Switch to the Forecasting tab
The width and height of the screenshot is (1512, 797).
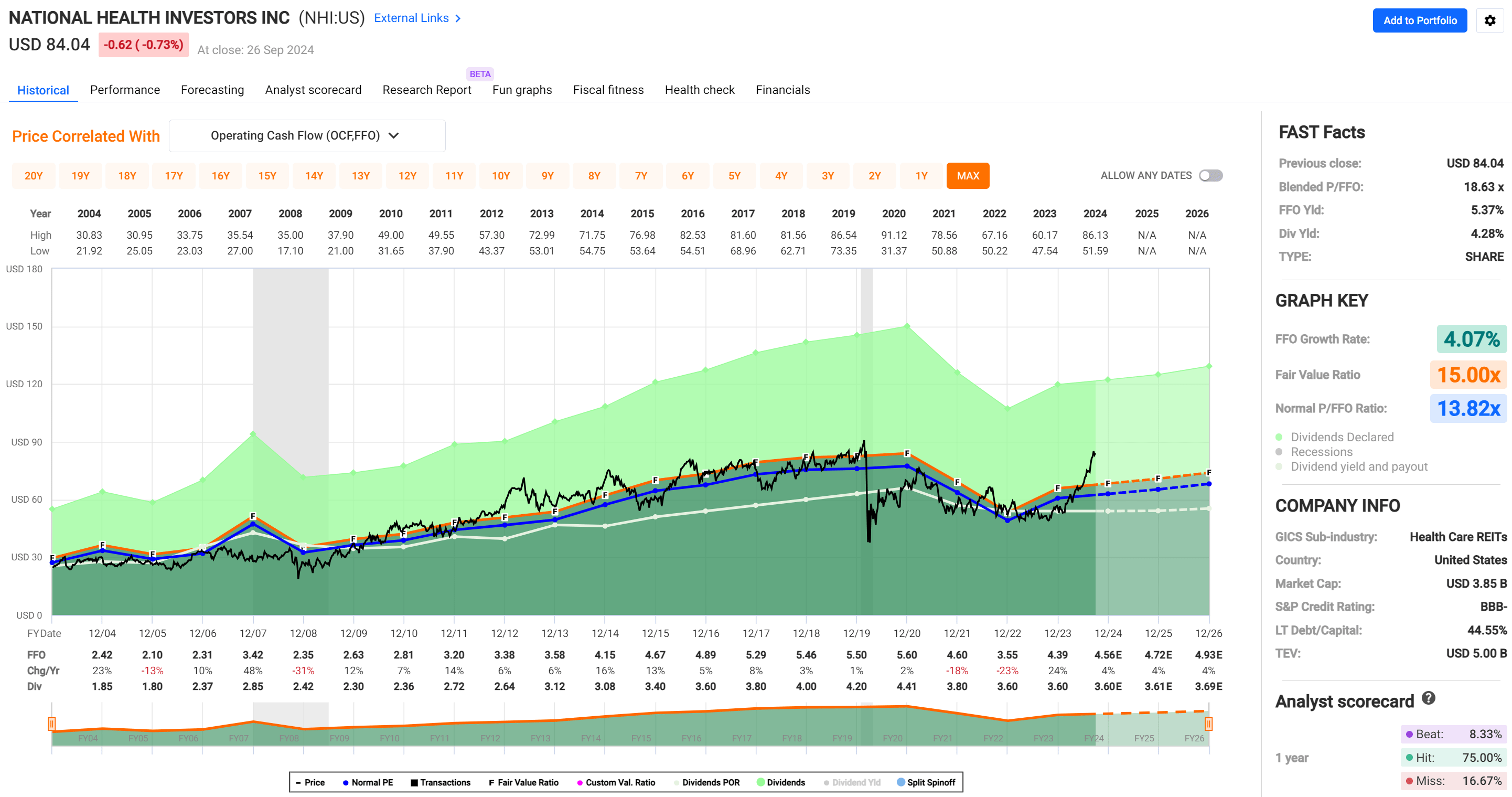pyautogui.click(x=212, y=90)
